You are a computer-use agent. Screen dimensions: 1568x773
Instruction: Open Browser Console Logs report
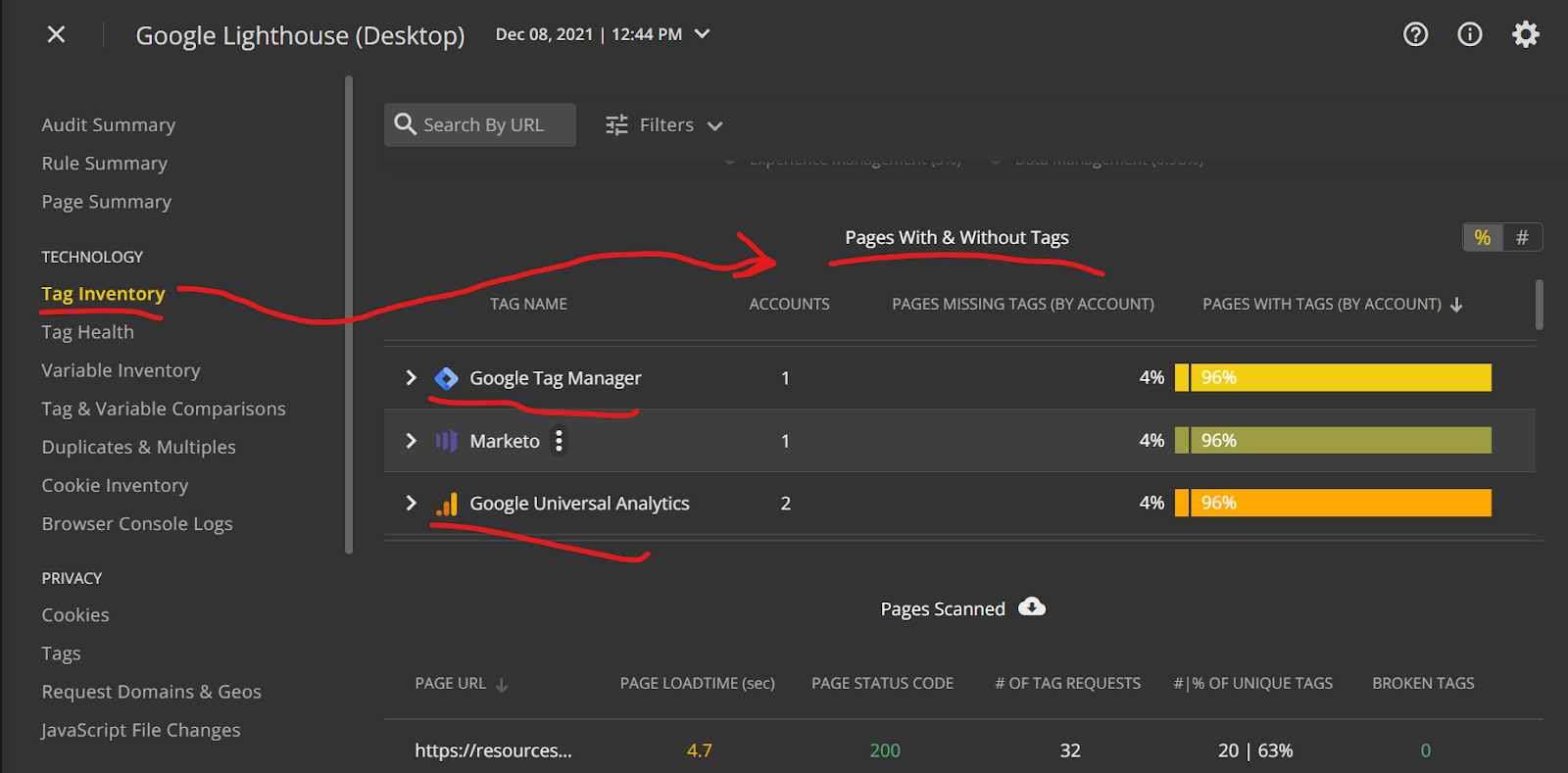[x=137, y=524]
